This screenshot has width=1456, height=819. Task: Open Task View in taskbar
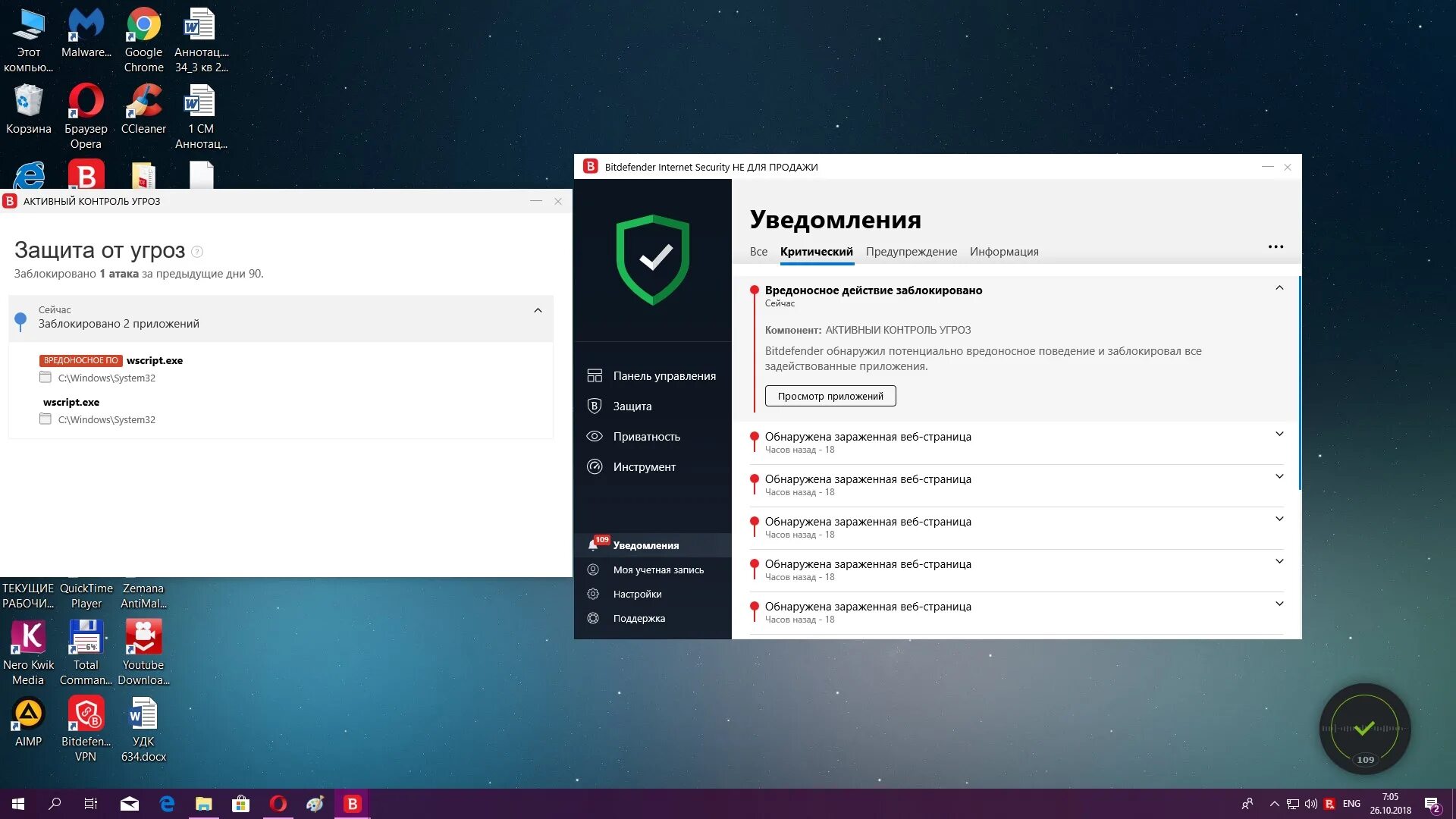click(91, 804)
